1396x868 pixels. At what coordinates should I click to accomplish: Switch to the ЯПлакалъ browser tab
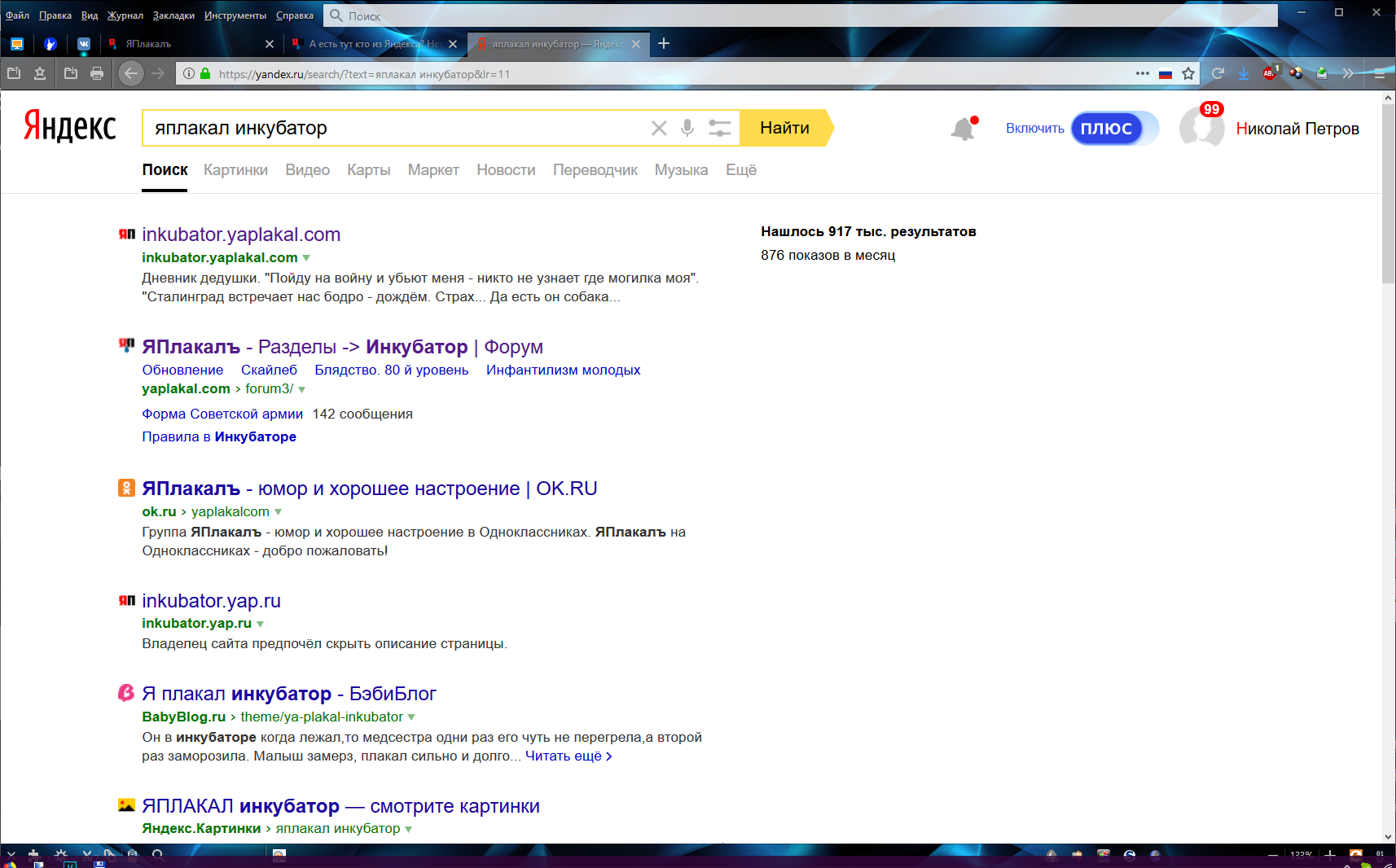pos(191,44)
